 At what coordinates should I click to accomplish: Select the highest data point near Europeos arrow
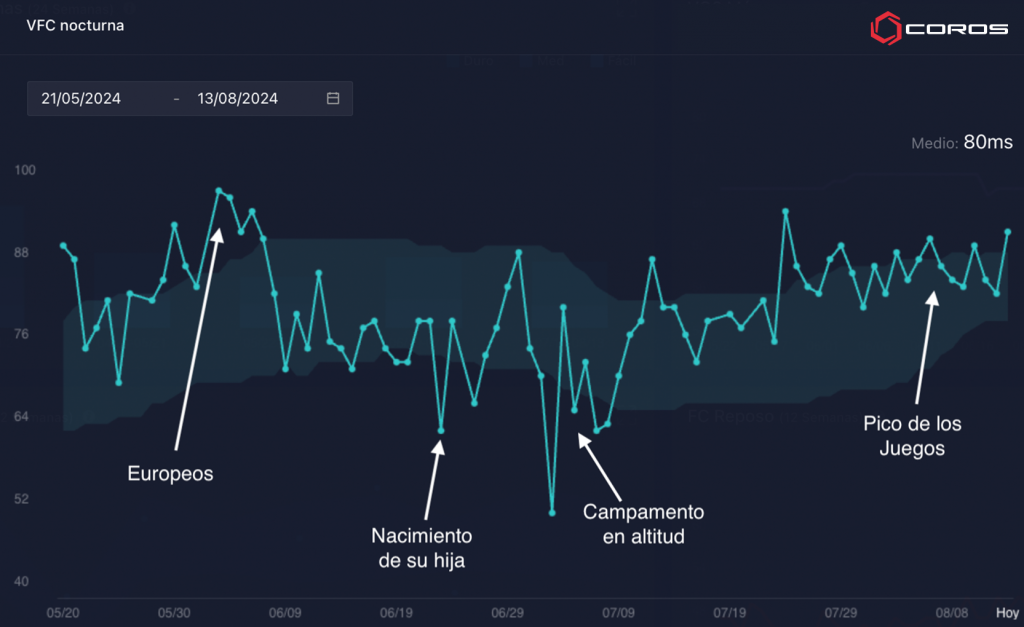pyautogui.click(x=219, y=190)
